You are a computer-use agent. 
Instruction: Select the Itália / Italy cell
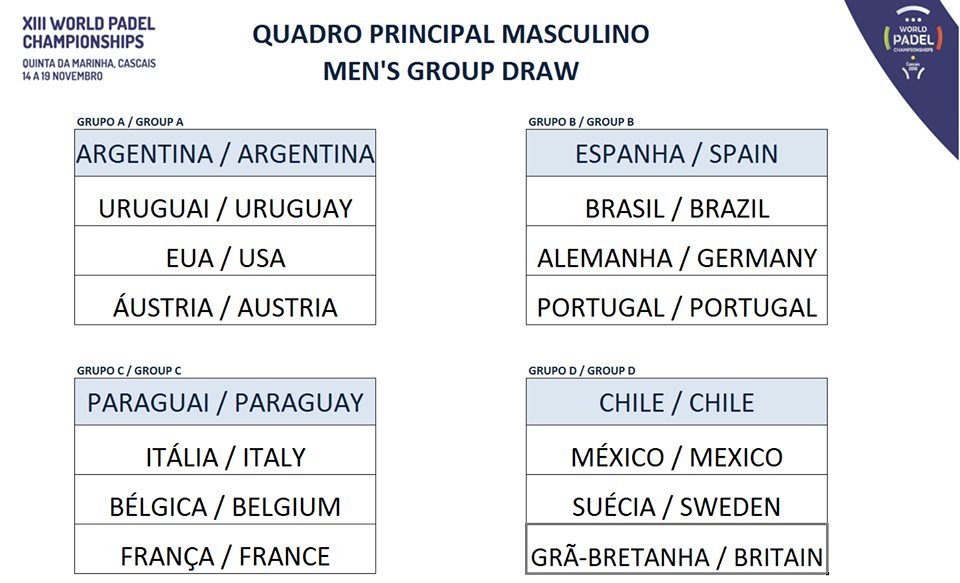coord(225,457)
